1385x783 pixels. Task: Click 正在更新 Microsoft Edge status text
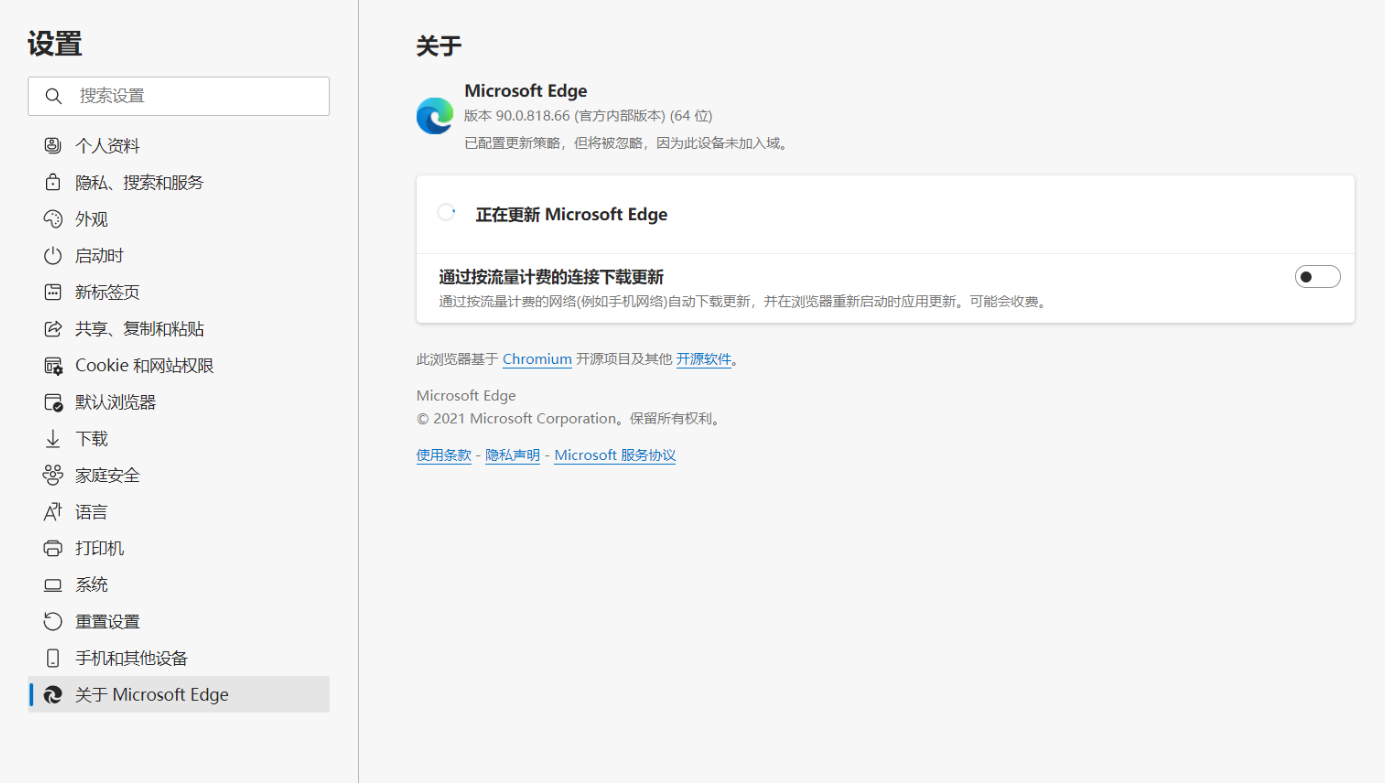click(x=571, y=214)
